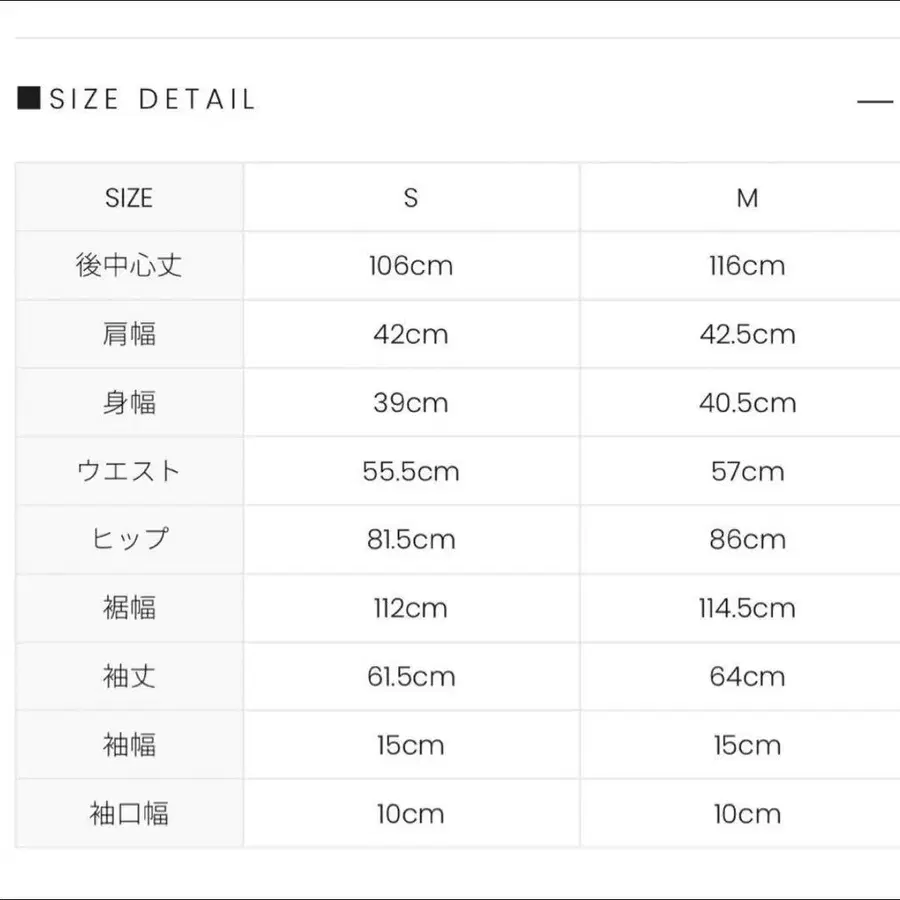
Task: Click the 106cm value cell
Action: point(411,266)
